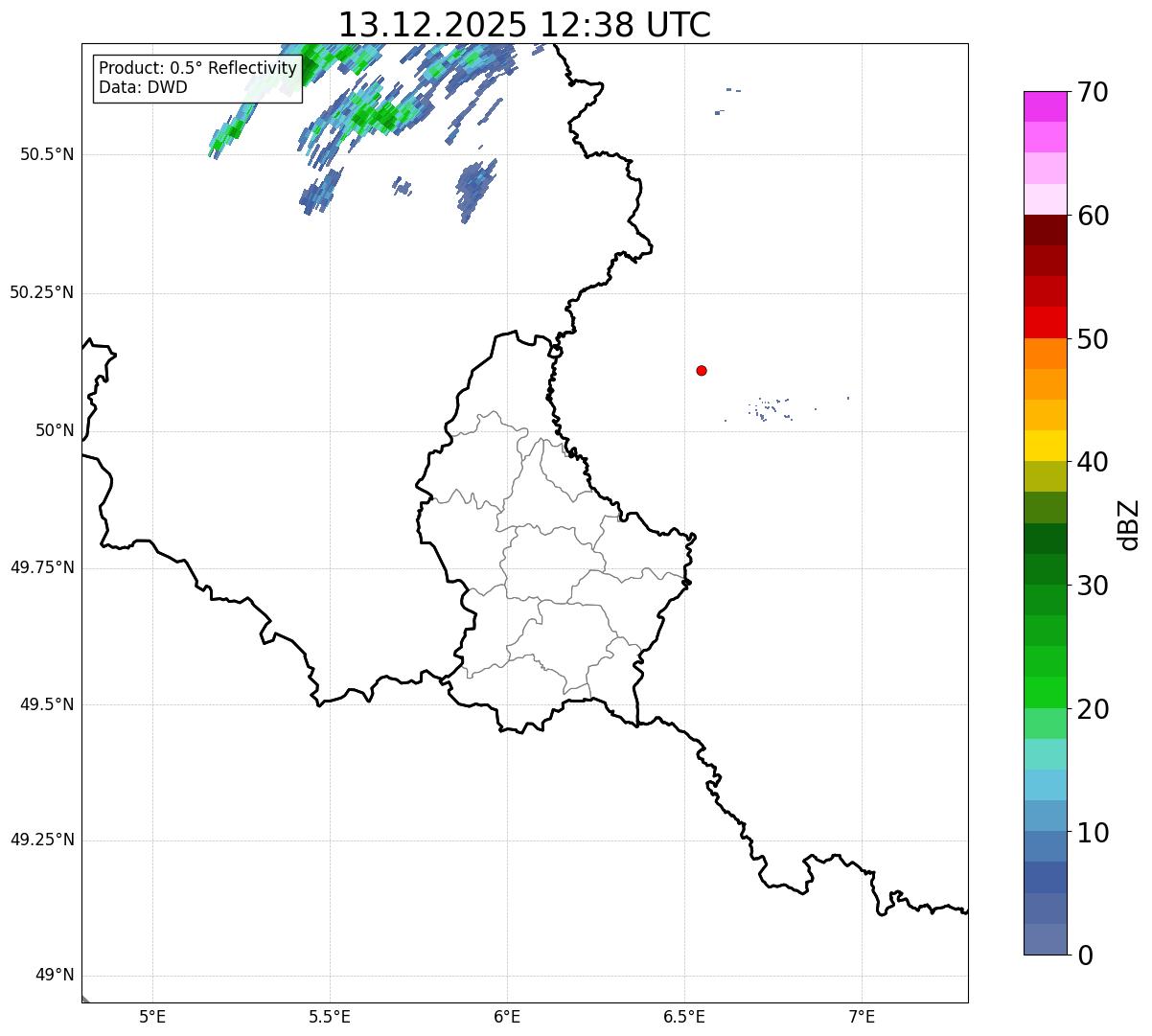The image size is (1152, 1036).
Task: Click the 5°E longitude label
Action: tap(152, 1017)
